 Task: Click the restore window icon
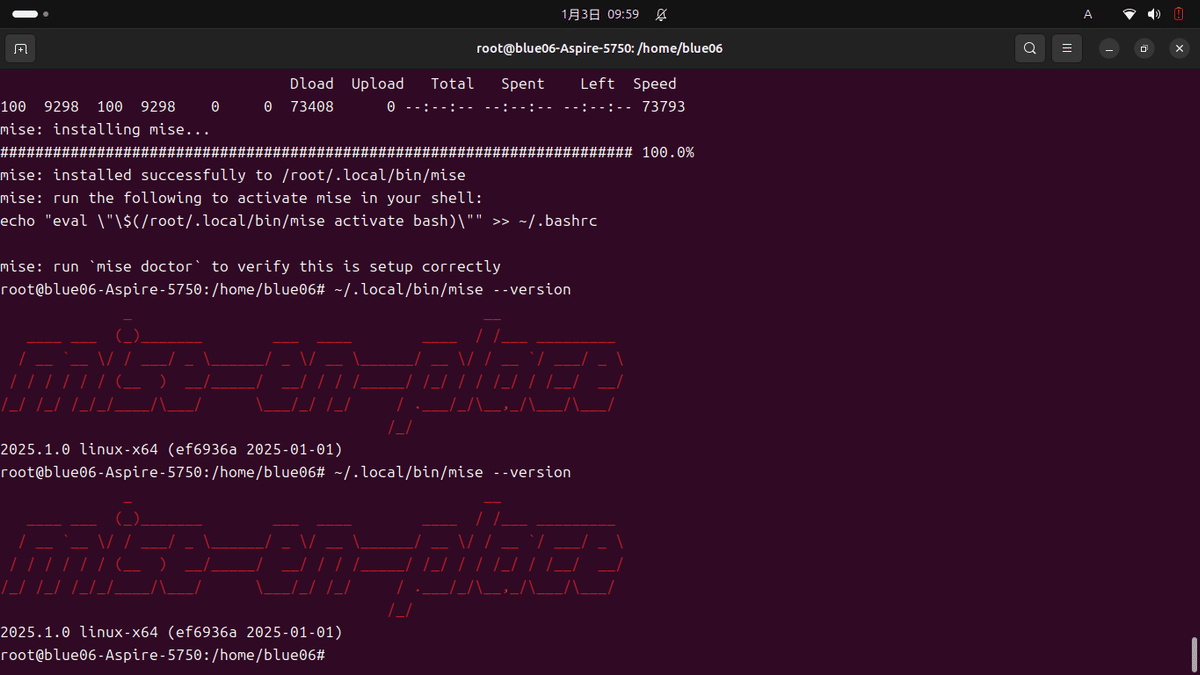[x=1143, y=47]
